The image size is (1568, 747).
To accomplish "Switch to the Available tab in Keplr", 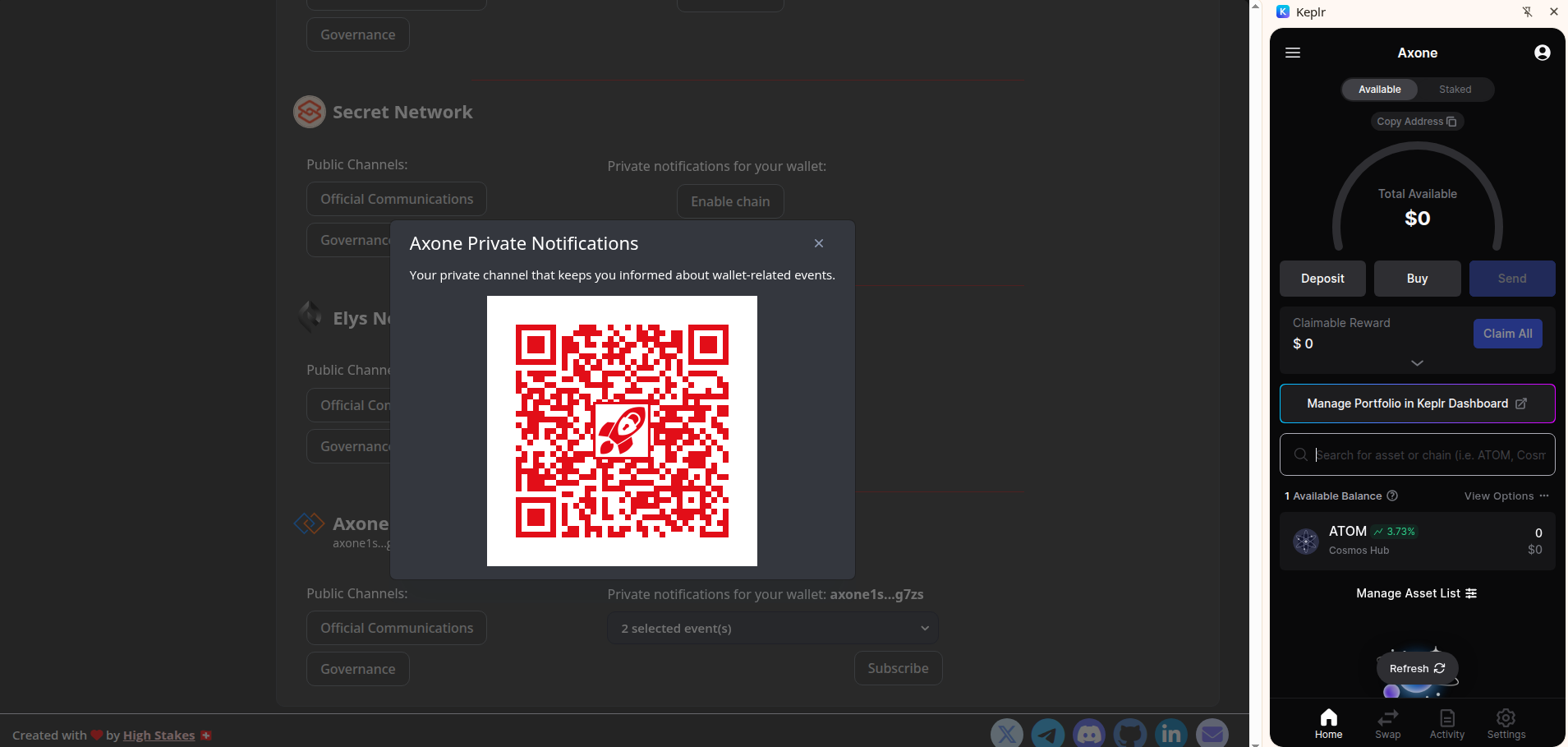I will (1380, 90).
